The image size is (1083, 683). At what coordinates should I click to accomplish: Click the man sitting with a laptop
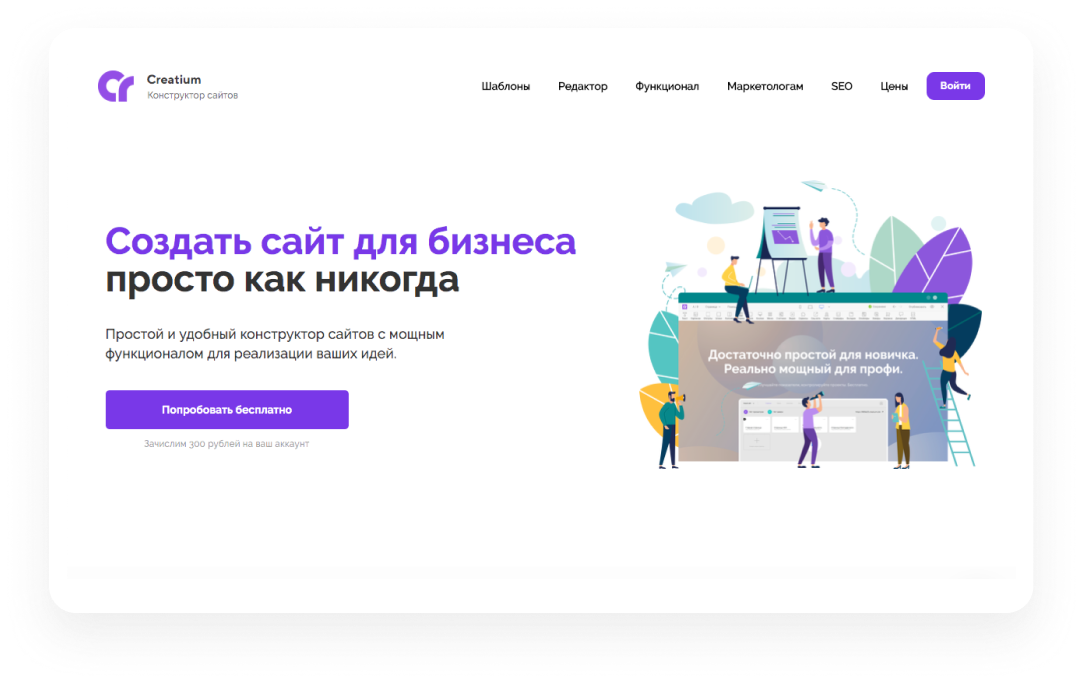pos(738,289)
